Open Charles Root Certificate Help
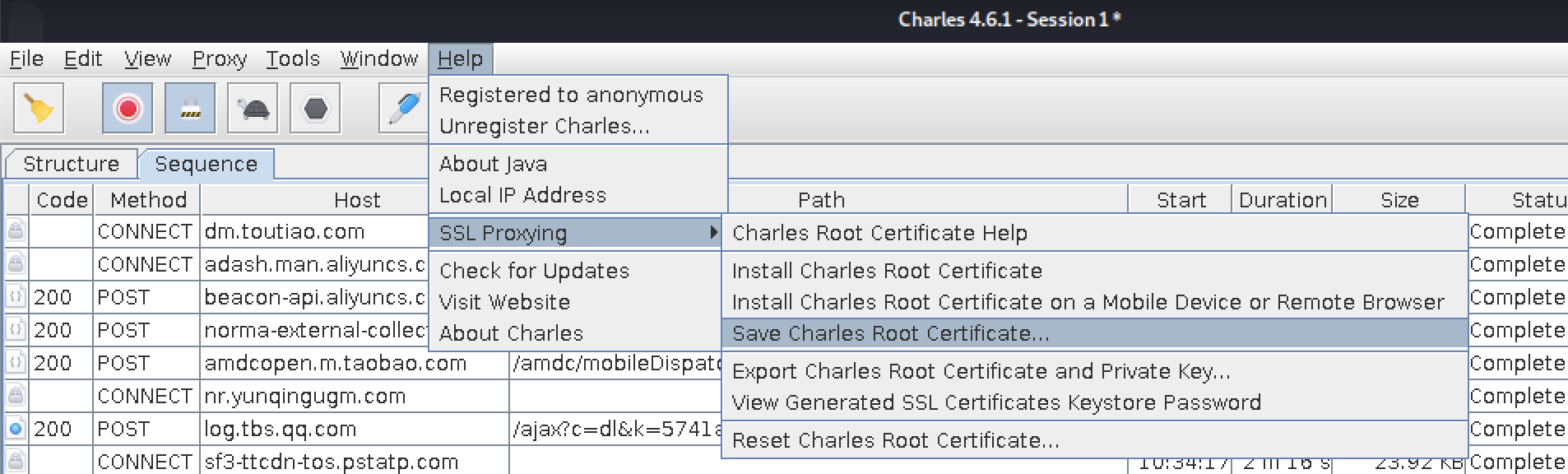1568x474 pixels. click(x=1095, y=233)
